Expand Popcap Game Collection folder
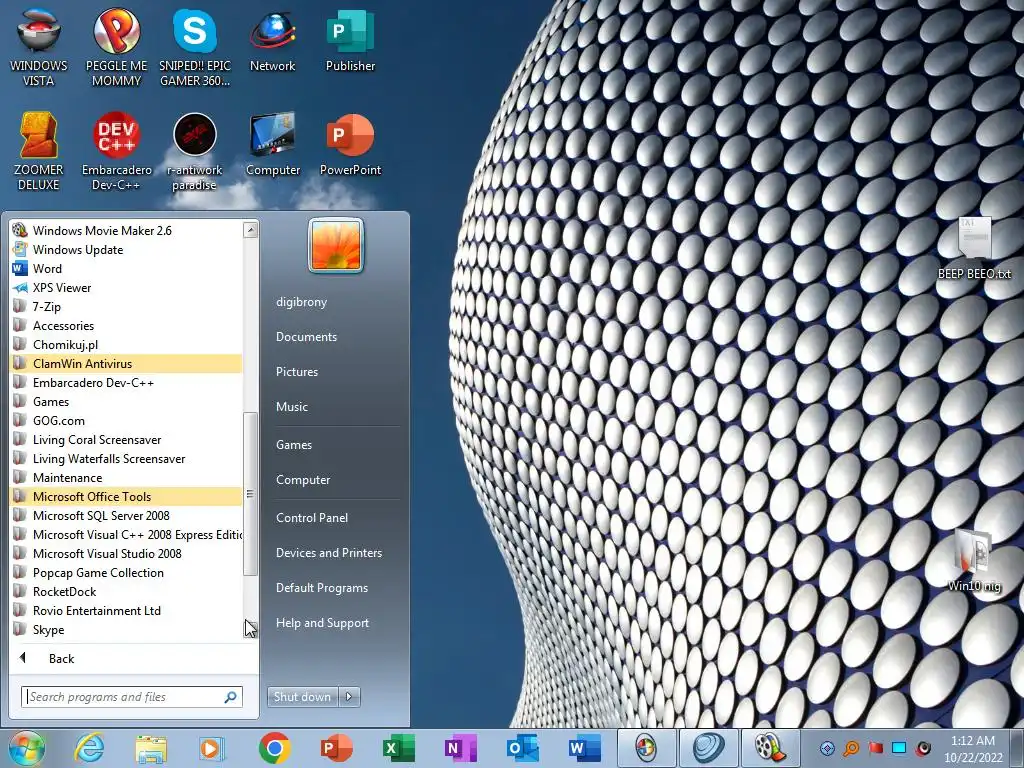The height and width of the screenshot is (768, 1024). click(x=127, y=572)
